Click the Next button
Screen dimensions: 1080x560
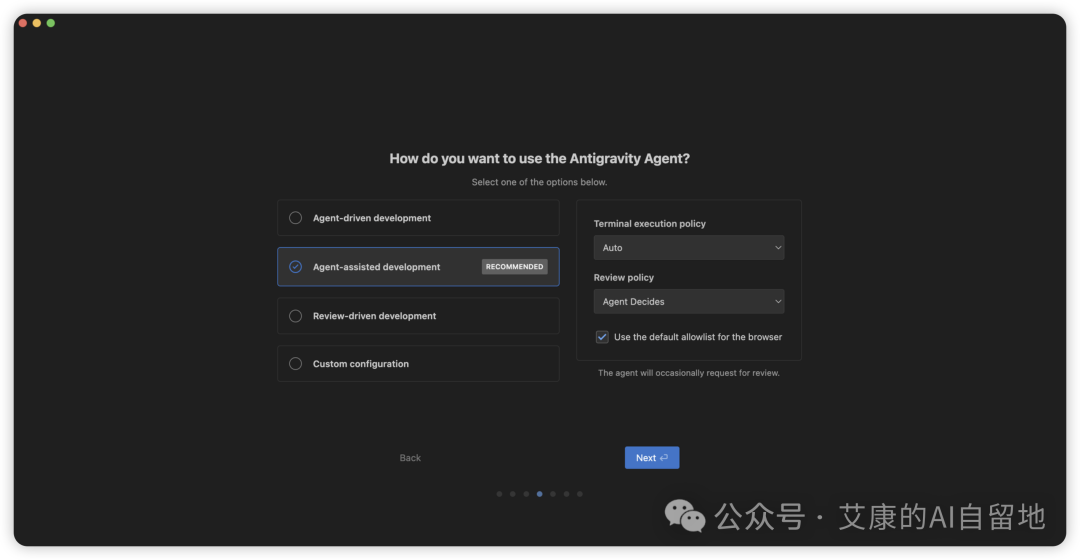point(652,457)
